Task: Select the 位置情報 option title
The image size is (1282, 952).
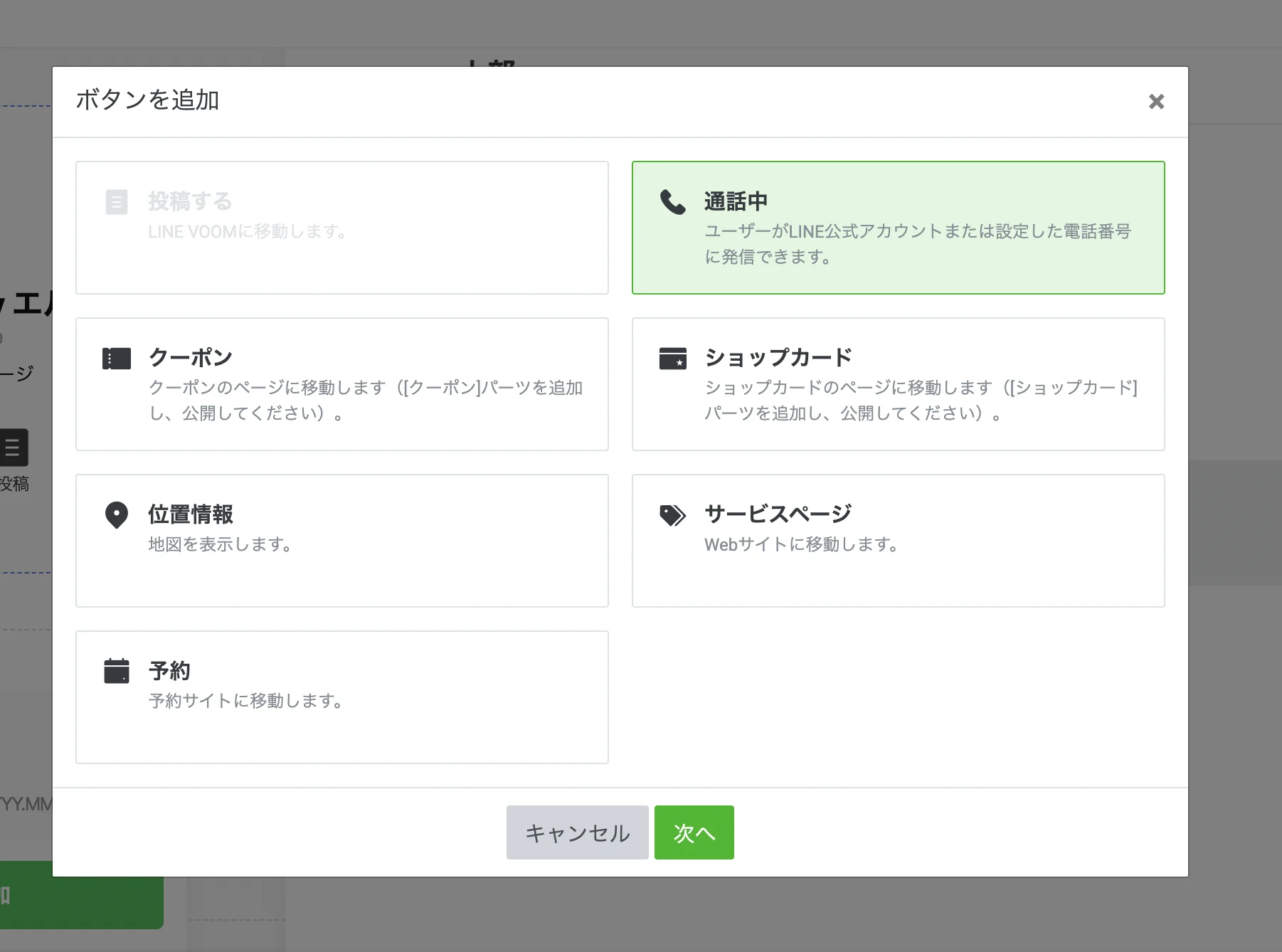Action: pyautogui.click(x=191, y=514)
